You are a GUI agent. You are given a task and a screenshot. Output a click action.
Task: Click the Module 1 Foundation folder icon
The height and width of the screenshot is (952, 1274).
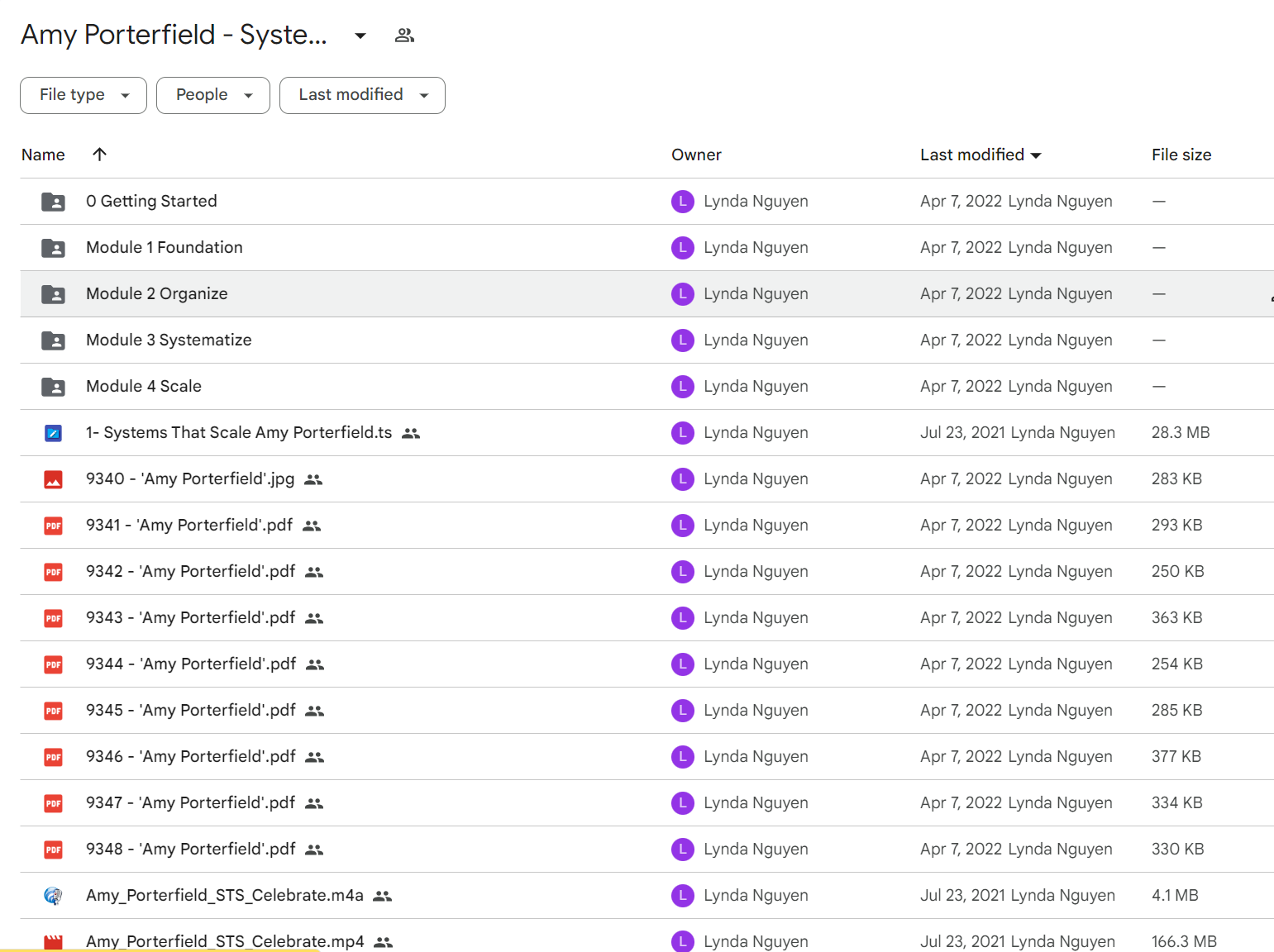[x=53, y=248]
